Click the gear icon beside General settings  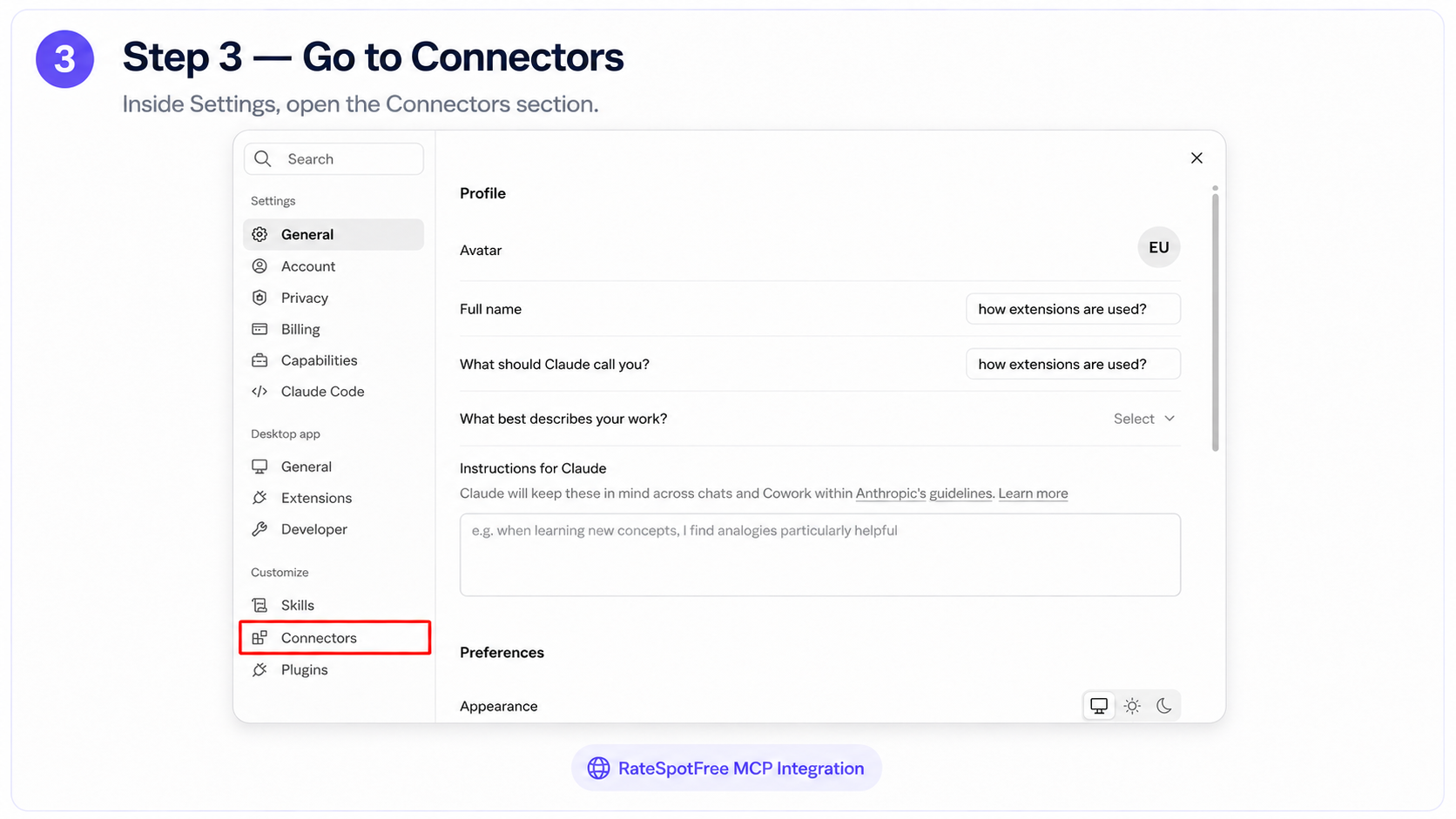(x=260, y=234)
